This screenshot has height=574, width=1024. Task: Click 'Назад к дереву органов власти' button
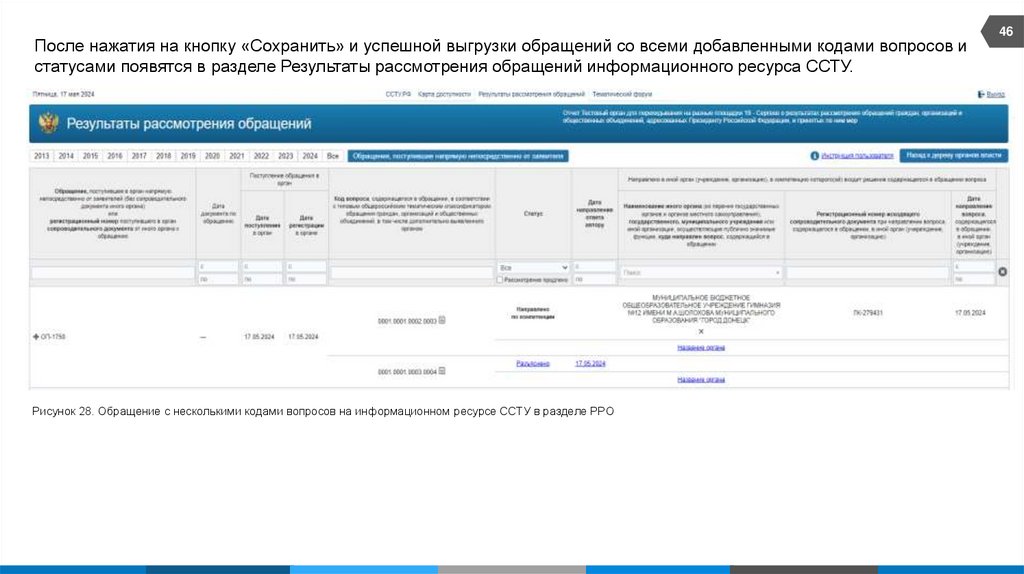pyautogui.click(x=953, y=155)
